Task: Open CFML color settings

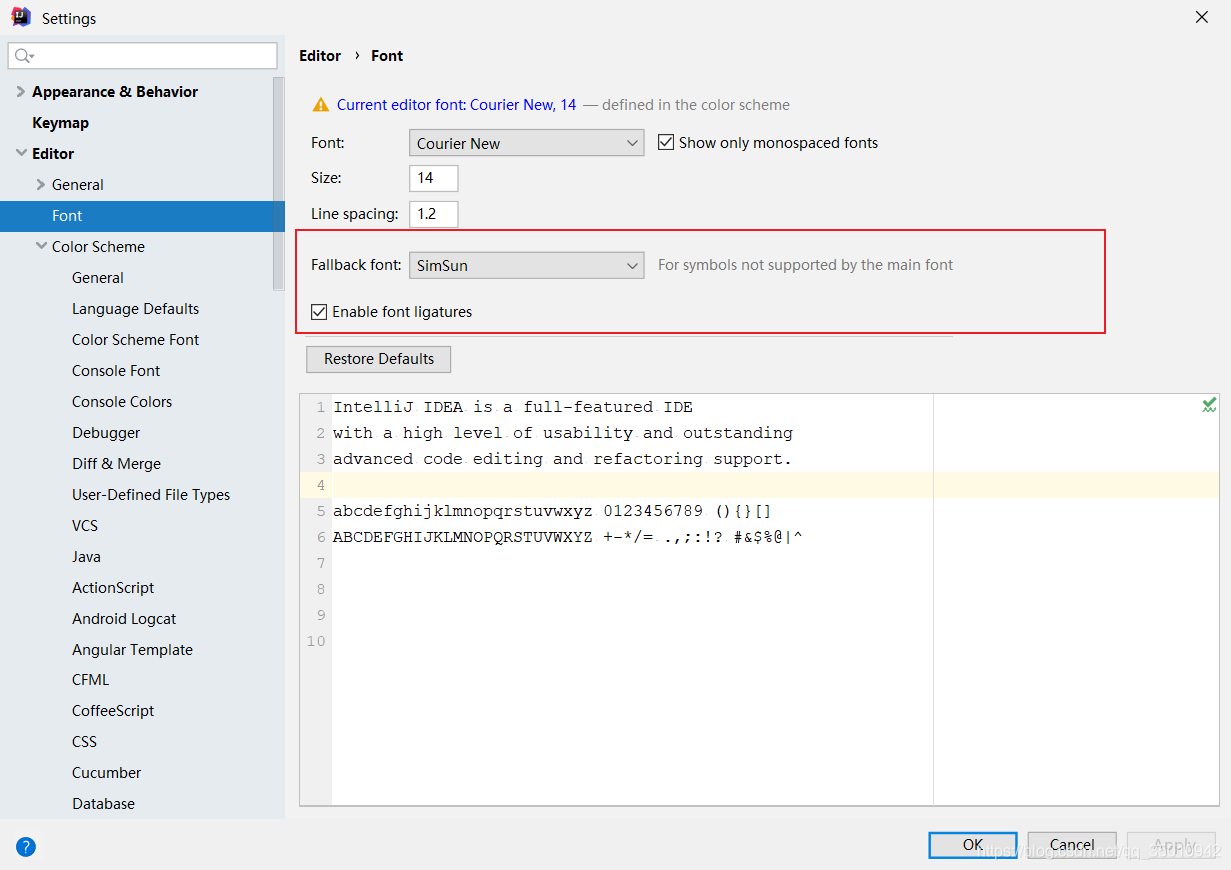Action: click(x=90, y=681)
